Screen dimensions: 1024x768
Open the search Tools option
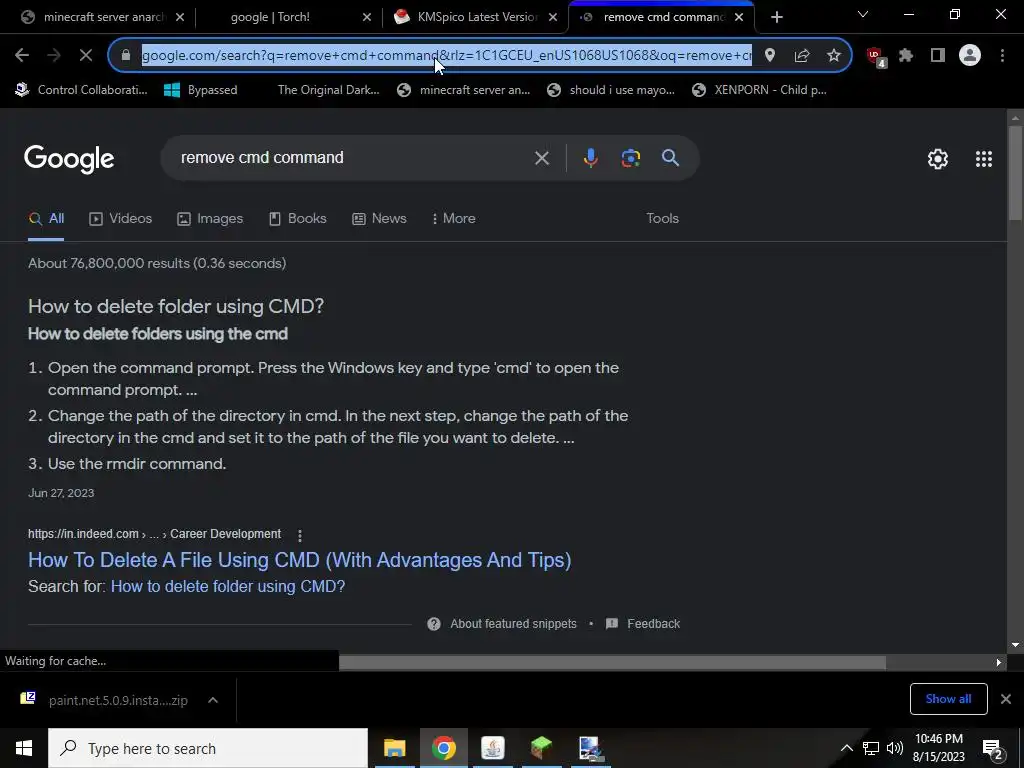pyautogui.click(x=662, y=219)
